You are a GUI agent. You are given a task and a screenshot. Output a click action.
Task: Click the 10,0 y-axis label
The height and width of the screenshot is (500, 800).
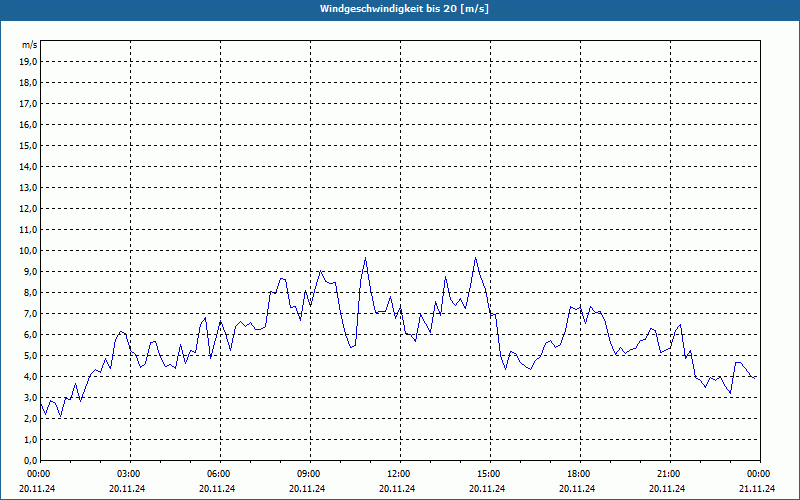[x=29, y=251]
